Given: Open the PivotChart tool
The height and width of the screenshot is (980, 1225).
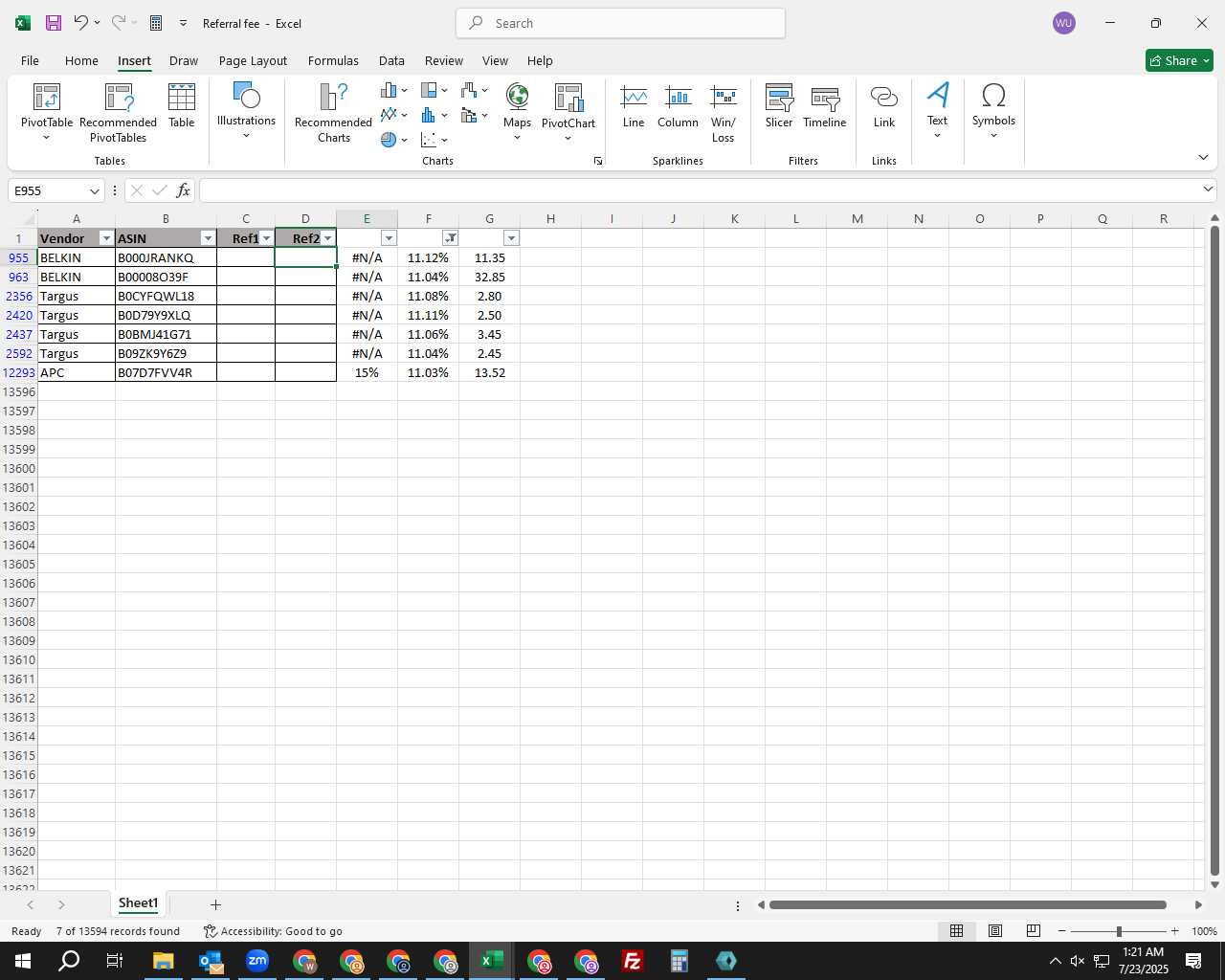Looking at the screenshot, I should pos(568,112).
